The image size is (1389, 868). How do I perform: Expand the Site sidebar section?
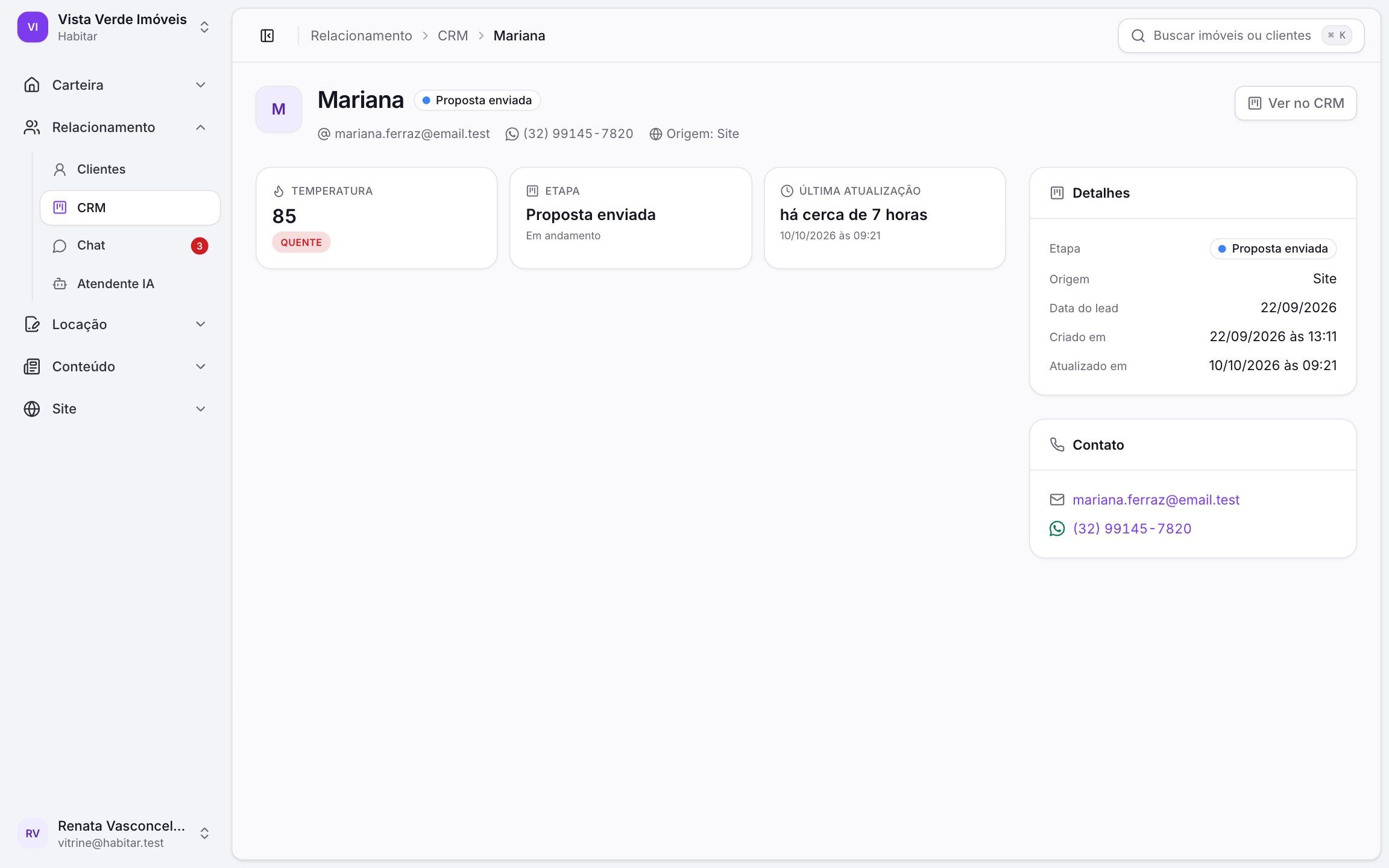115,409
